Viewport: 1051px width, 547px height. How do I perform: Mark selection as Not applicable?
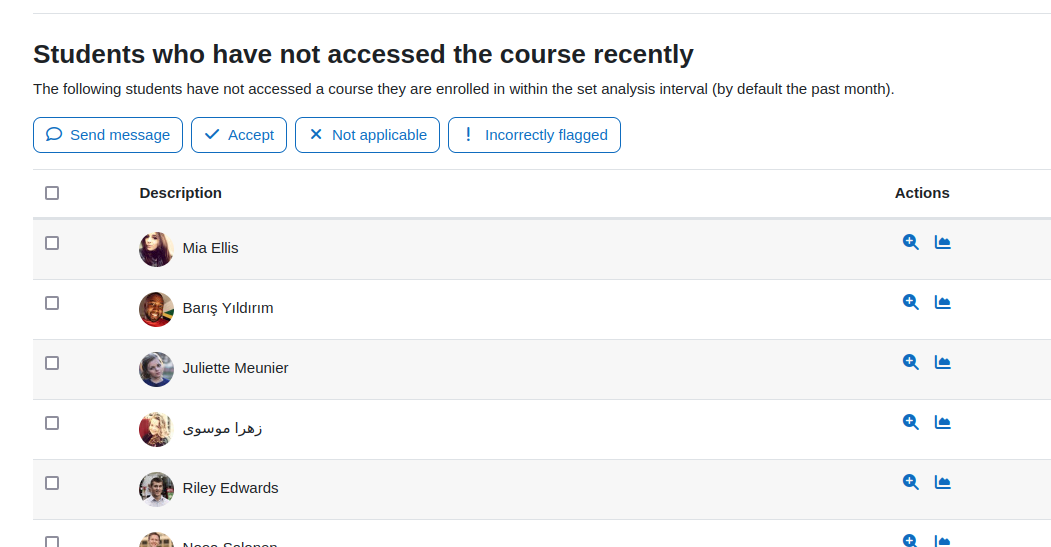[x=367, y=135]
